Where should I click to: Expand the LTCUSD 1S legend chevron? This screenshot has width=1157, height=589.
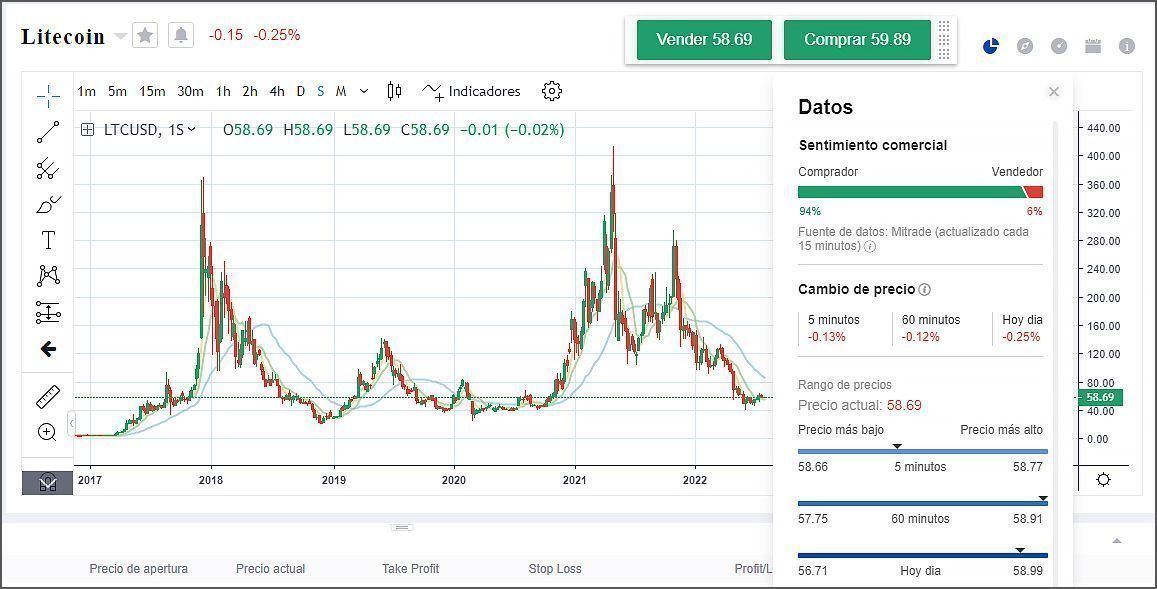click(191, 129)
